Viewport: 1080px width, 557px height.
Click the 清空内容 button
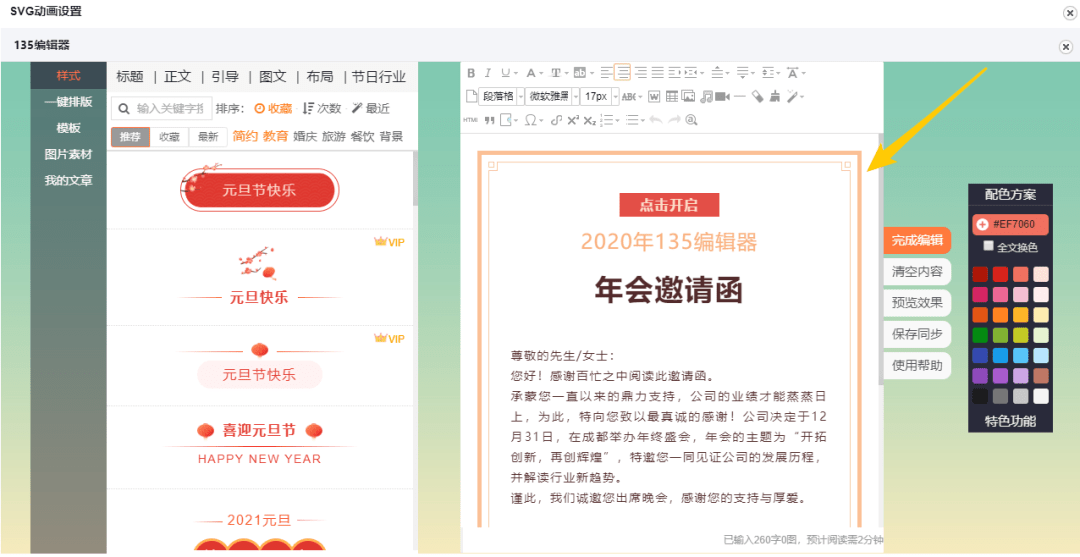[917, 271]
